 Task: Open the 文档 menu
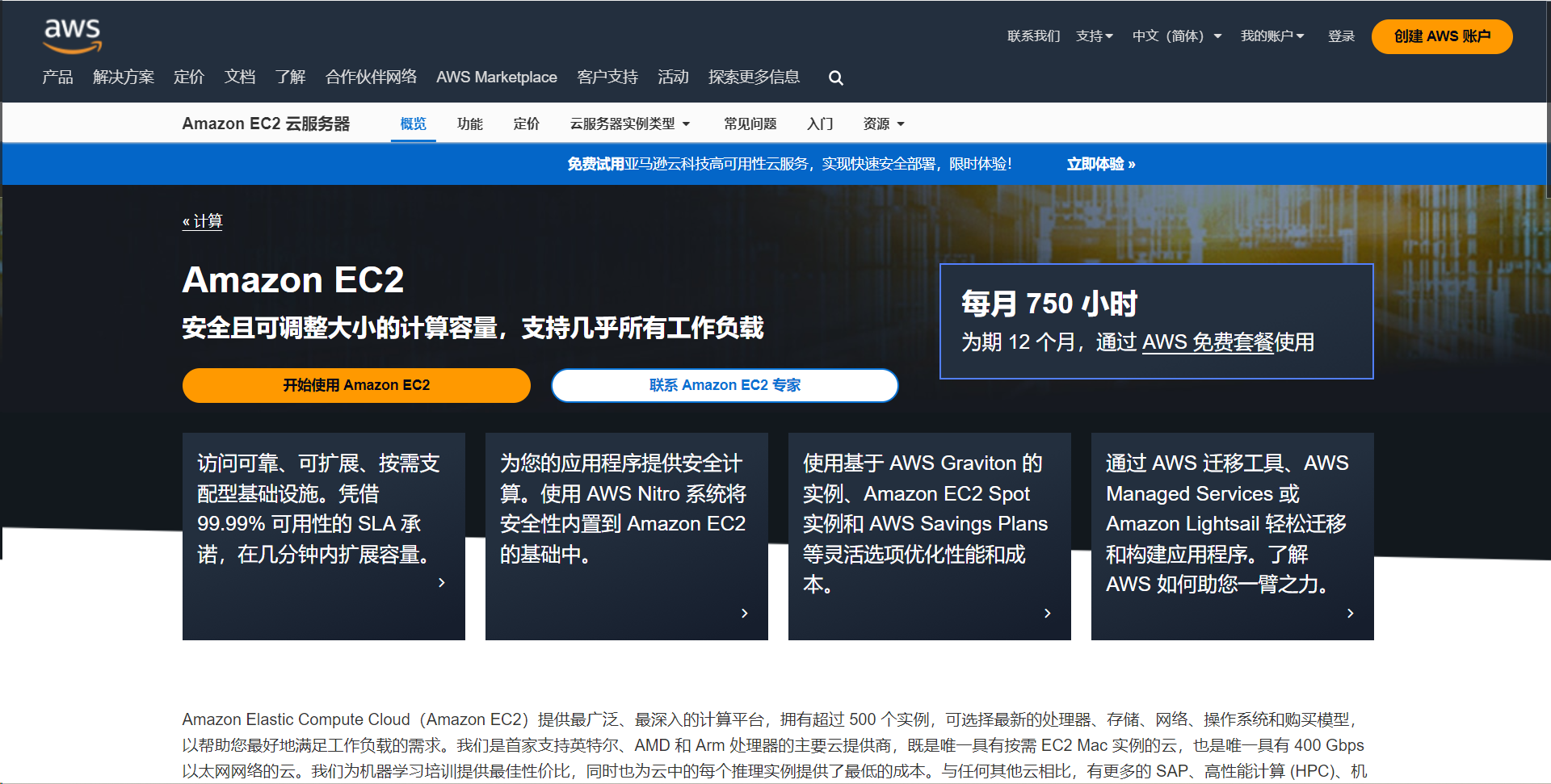click(x=240, y=77)
